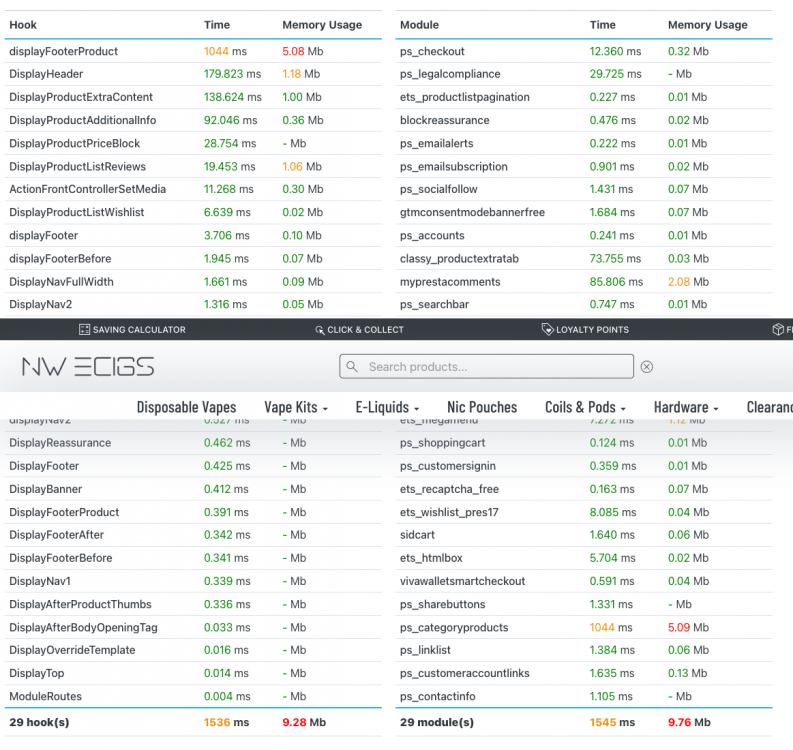Open the Coils & Pods menu label

(x=580, y=407)
